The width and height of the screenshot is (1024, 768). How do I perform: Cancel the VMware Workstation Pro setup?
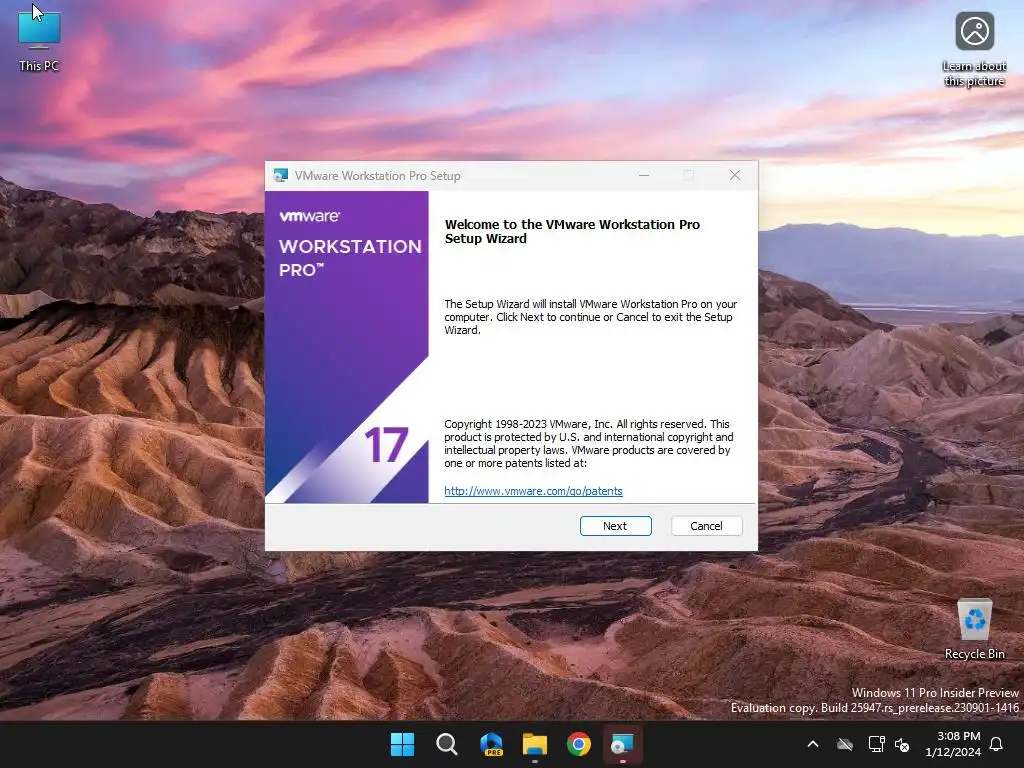coord(706,526)
